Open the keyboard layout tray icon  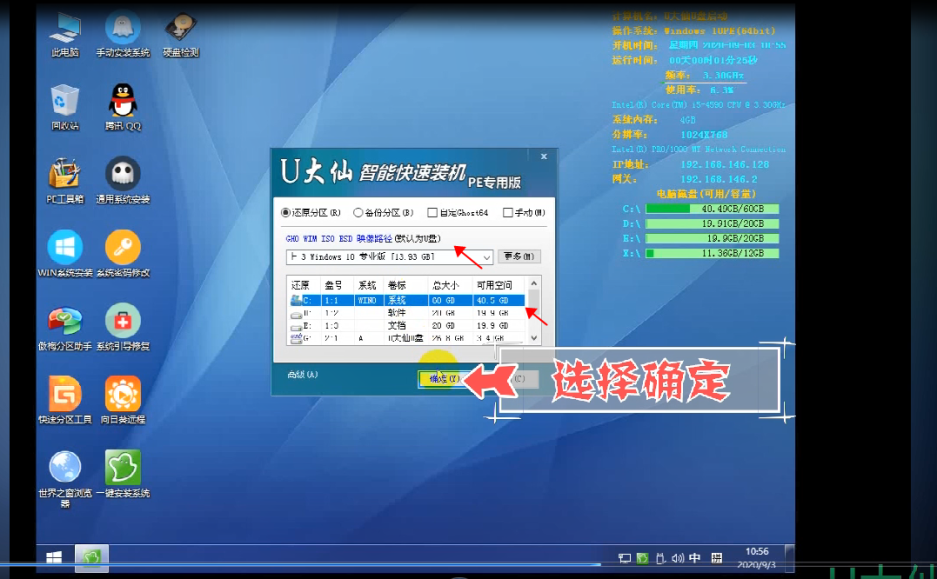pyautogui.click(x=716, y=558)
